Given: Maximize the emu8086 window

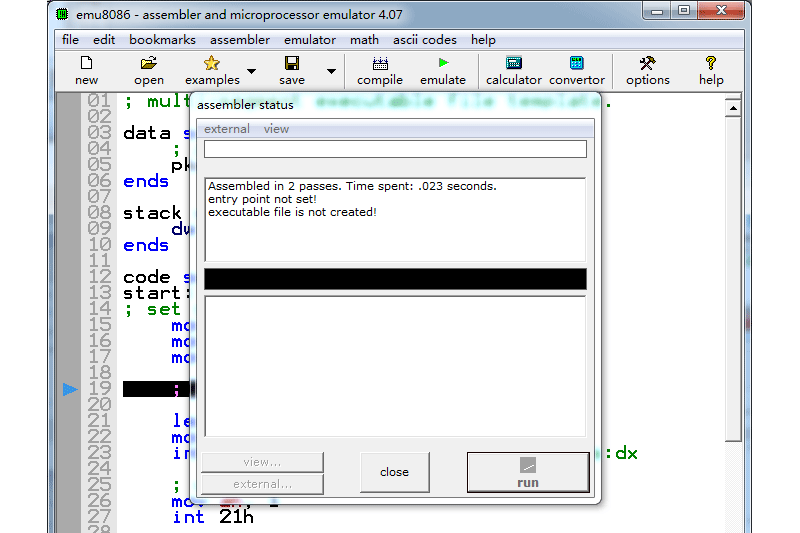Looking at the screenshot, I should point(684,11).
